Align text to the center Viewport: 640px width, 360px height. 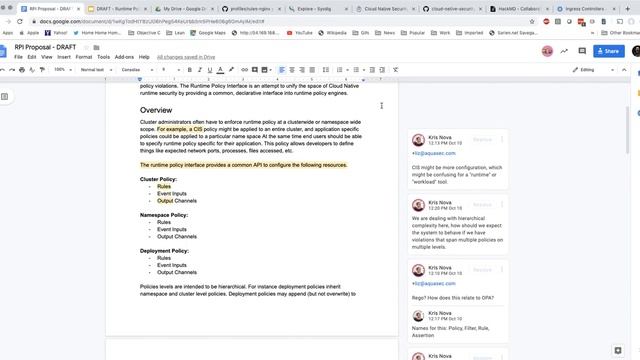coord(292,70)
